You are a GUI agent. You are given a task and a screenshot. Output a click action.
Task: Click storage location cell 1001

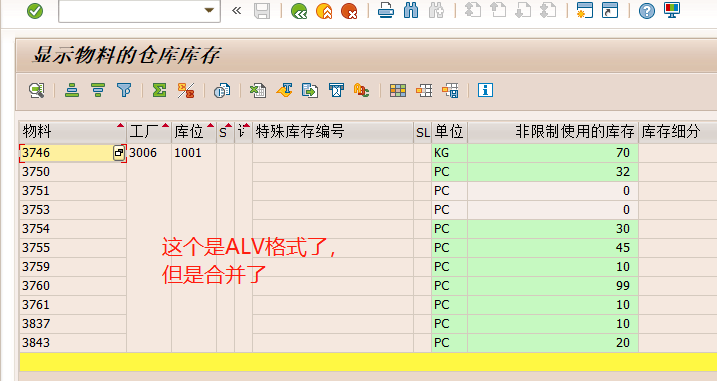194,153
